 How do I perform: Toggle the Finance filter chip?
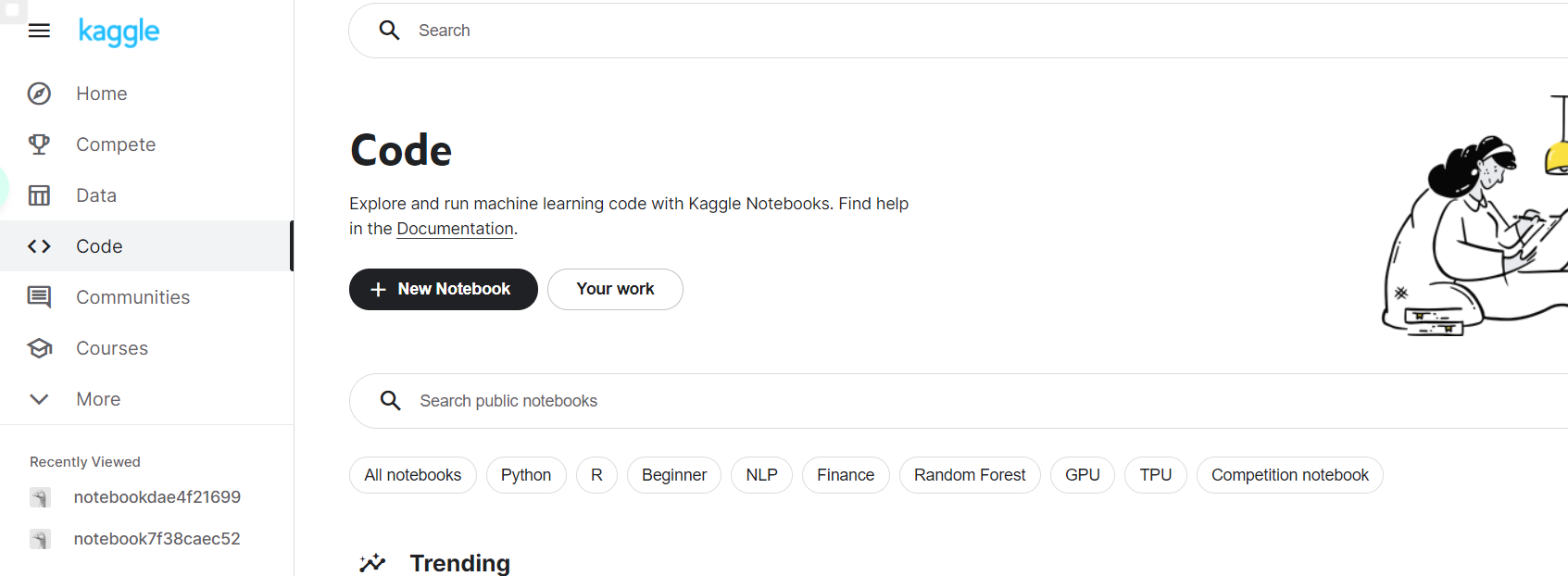(x=846, y=475)
